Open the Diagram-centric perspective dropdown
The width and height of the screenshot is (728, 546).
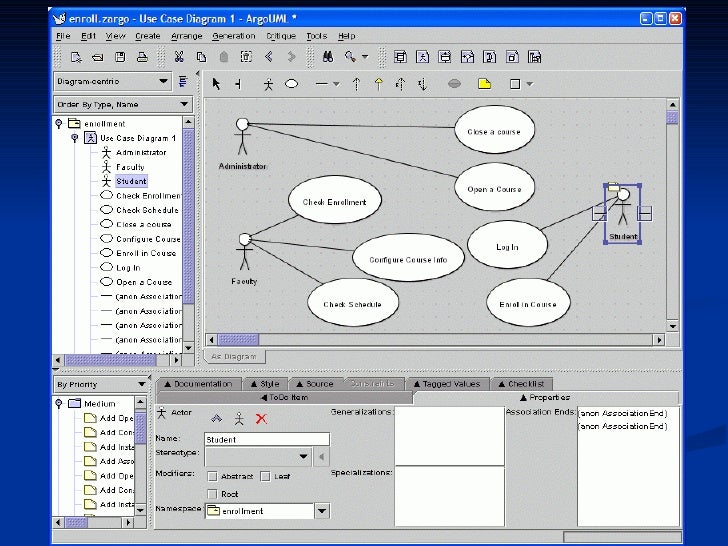[163, 82]
